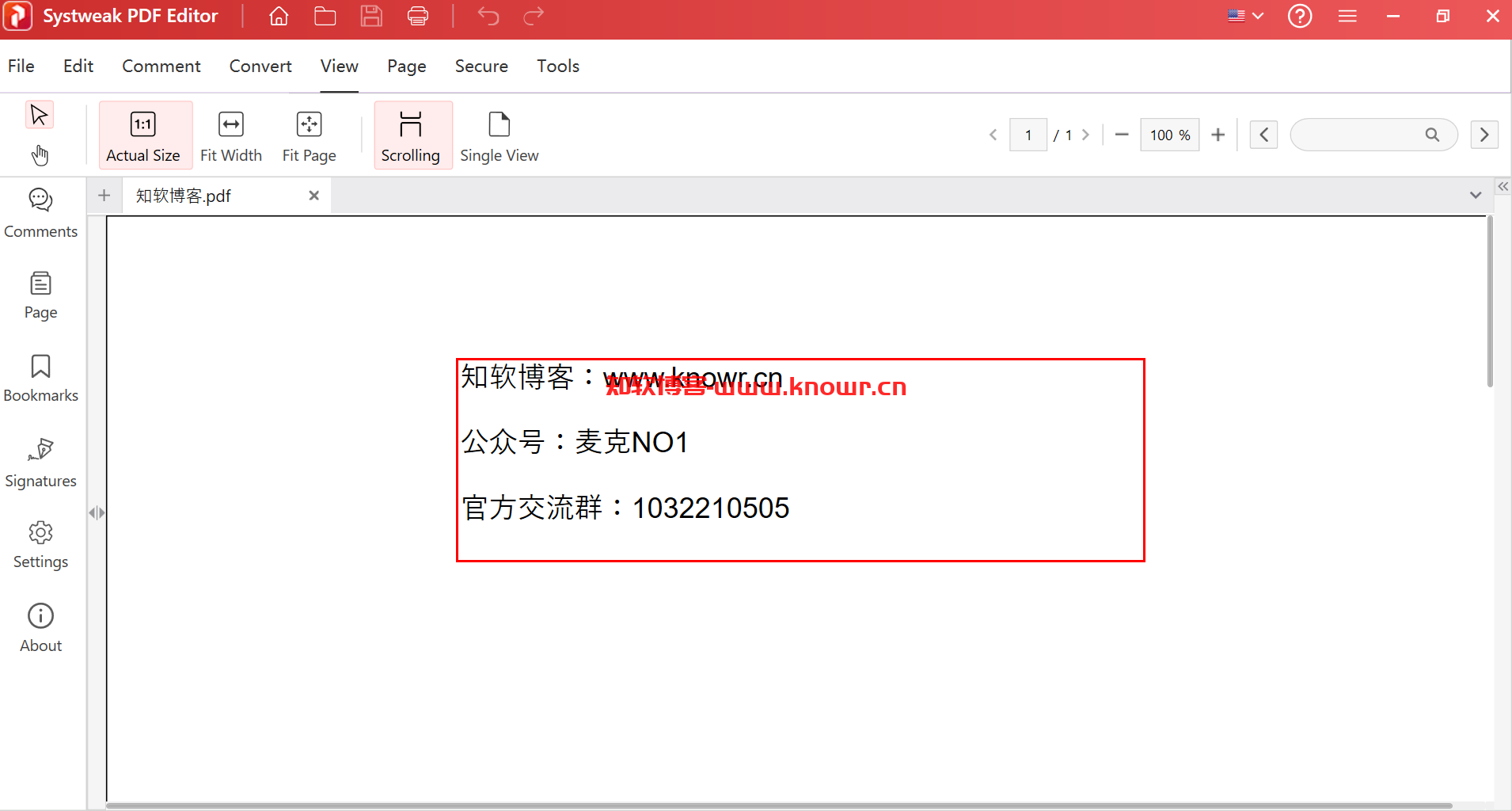Open About in the sidebar
This screenshot has width=1512, height=811.
coord(41,628)
